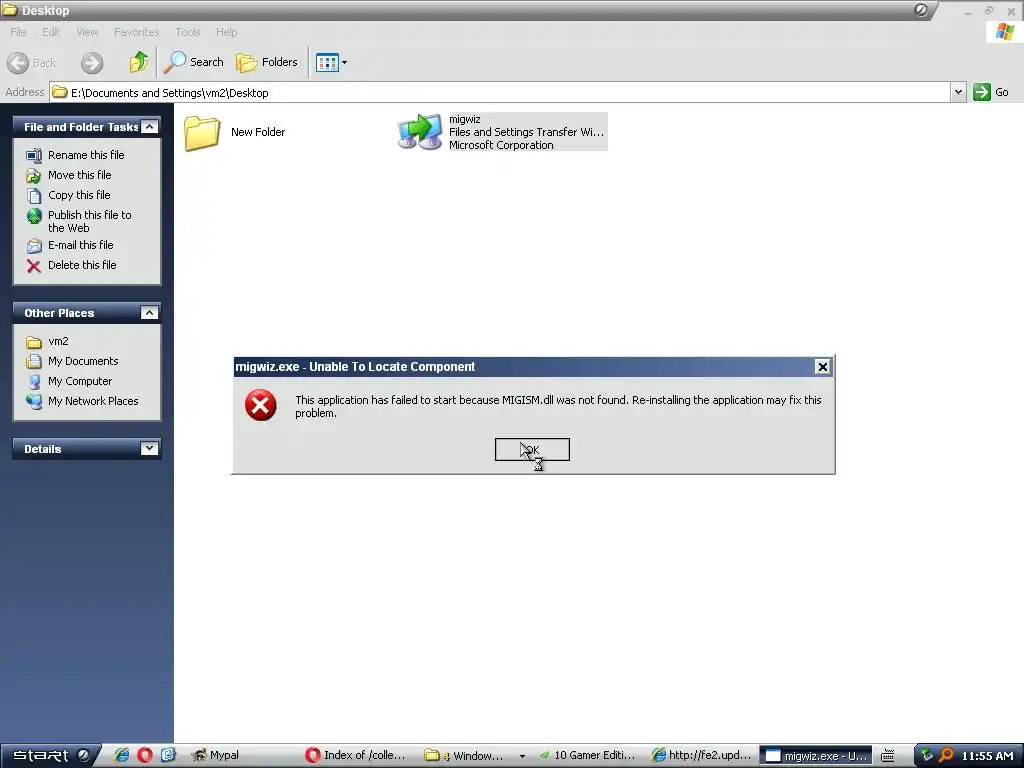Launch Opera from Quick Launch
The height and width of the screenshot is (768, 1024).
coord(145,755)
